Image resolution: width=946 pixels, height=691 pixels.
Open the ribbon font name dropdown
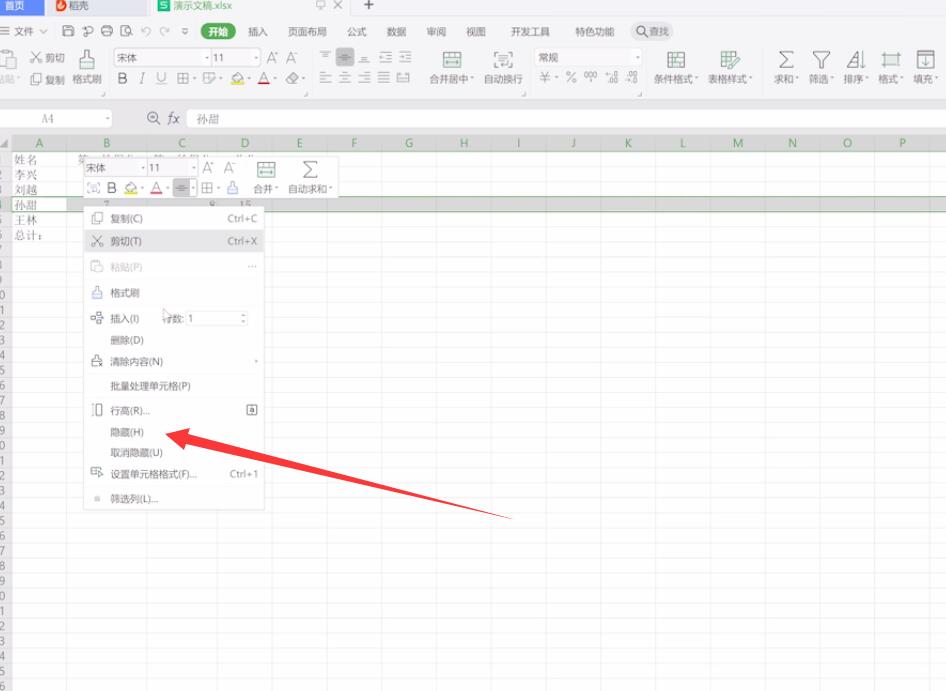click(x=207, y=58)
